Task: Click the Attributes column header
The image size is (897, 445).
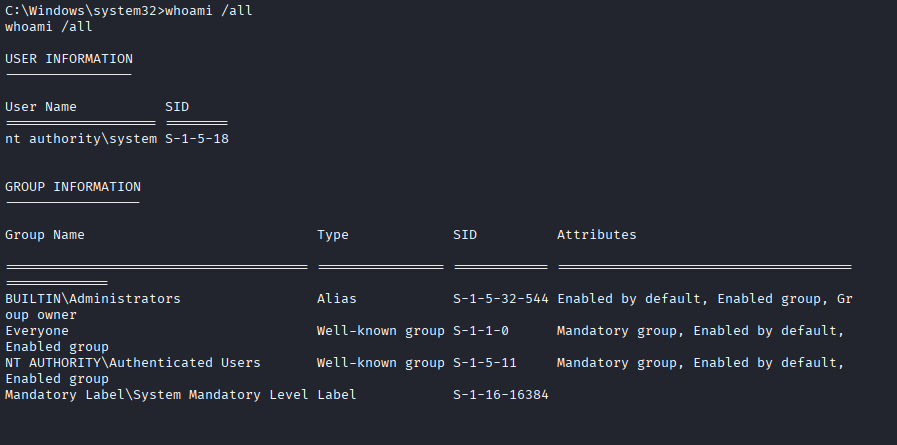Action: pyautogui.click(x=597, y=235)
